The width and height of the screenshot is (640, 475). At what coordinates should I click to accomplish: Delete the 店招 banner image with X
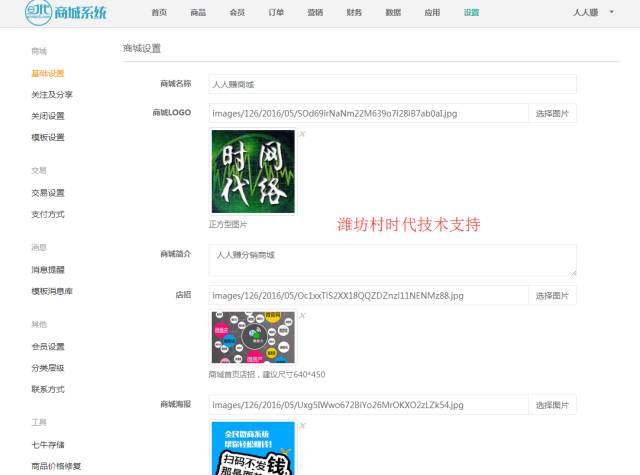coord(302,315)
